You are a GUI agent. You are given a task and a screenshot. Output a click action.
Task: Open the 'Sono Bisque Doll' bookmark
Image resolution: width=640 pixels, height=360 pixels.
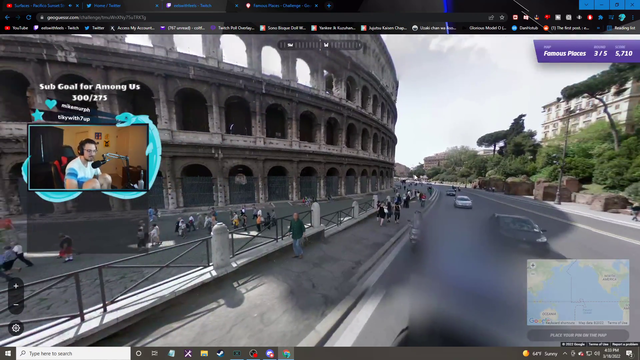click(x=283, y=28)
